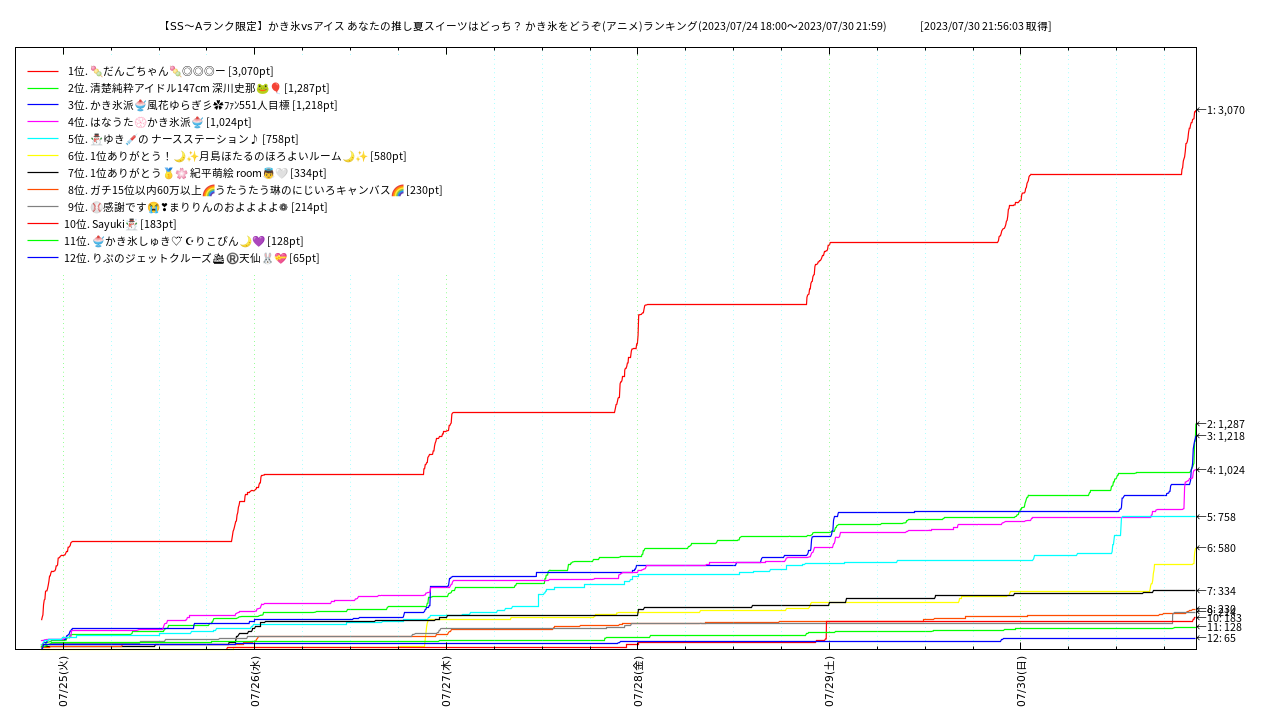This screenshot has height=720, width=1280.
Task: Select legend entry '2位. 清楚純粋アイドル147cm 深川史那'
Action: coord(198,88)
